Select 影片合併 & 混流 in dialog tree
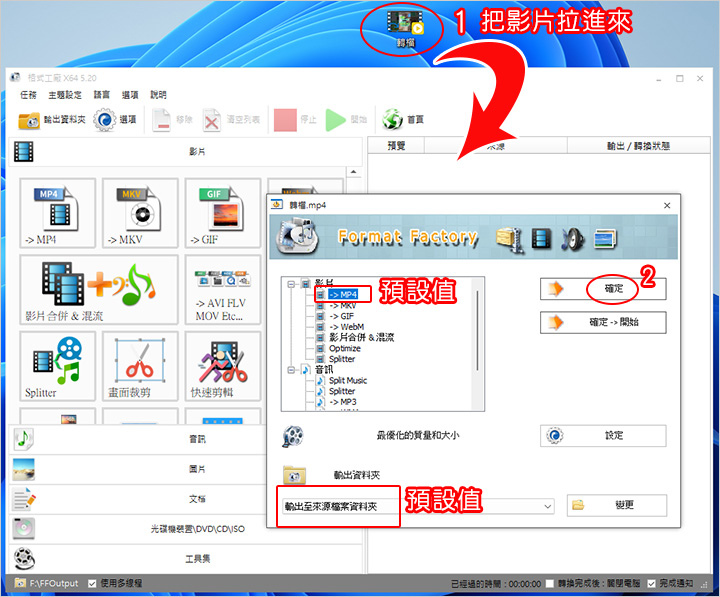Screen dimensions: 720x597 click(361, 338)
